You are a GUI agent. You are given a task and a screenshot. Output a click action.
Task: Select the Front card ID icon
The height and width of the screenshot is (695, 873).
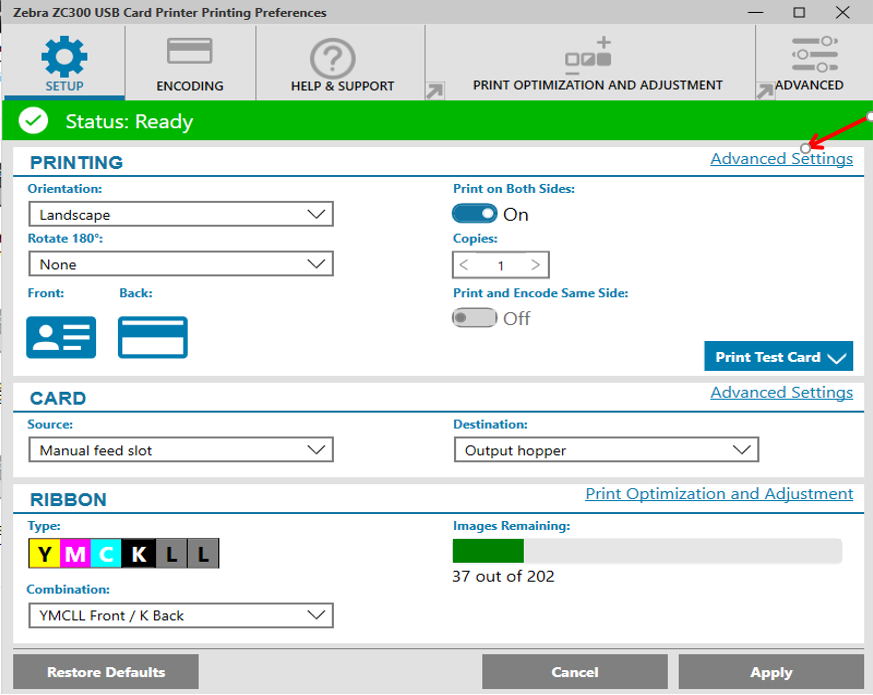[61, 337]
